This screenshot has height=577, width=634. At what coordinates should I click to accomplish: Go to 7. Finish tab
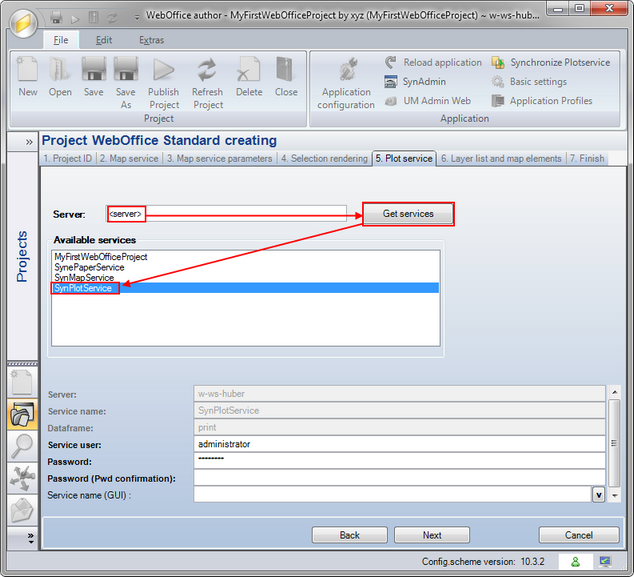pos(587,159)
